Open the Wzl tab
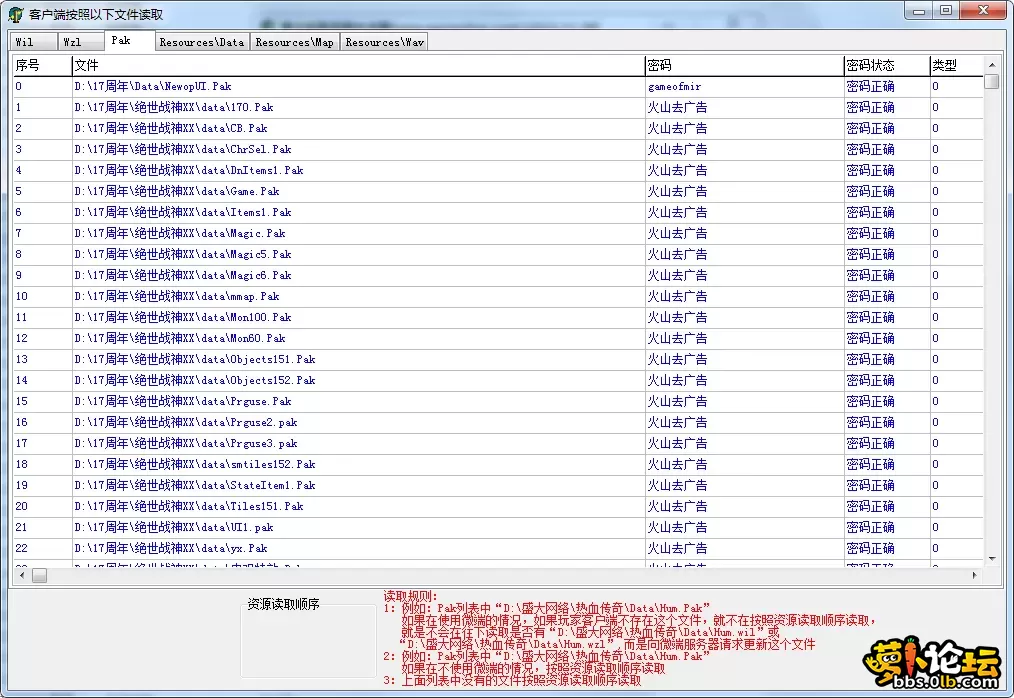This screenshot has width=1014, height=698. click(73, 42)
